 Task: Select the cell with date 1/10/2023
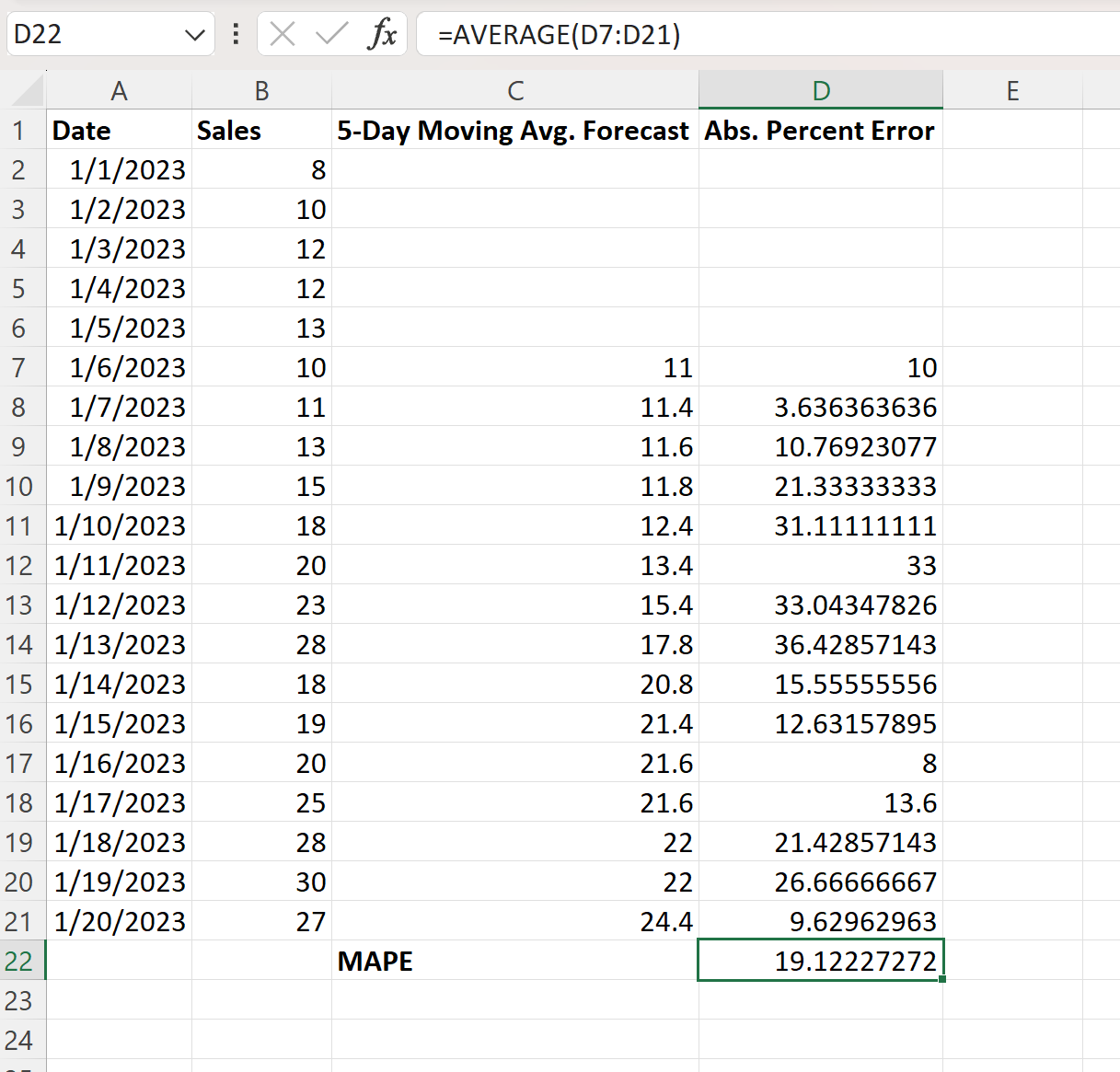tap(119, 524)
